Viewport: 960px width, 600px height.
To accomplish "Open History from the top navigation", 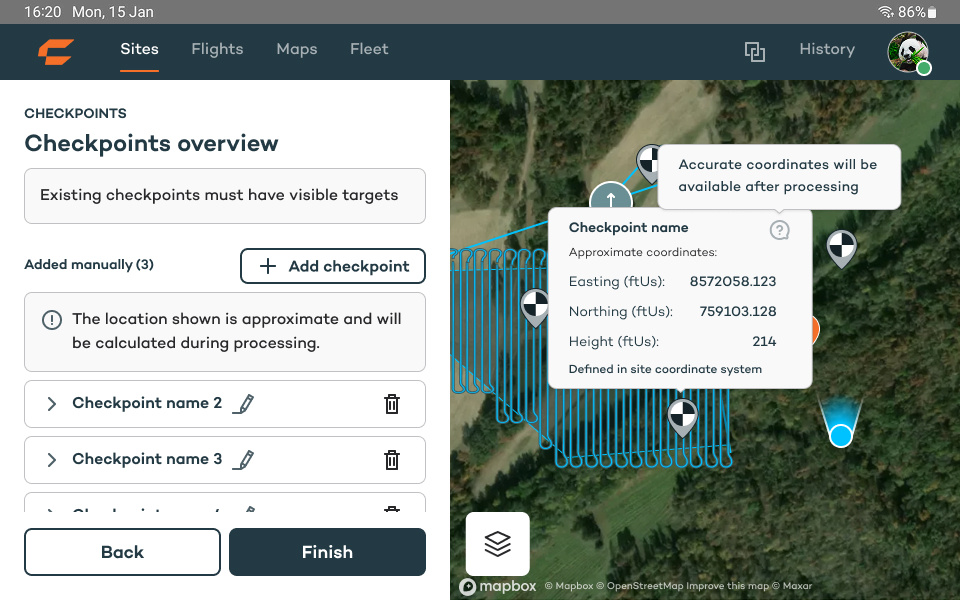I will (827, 49).
